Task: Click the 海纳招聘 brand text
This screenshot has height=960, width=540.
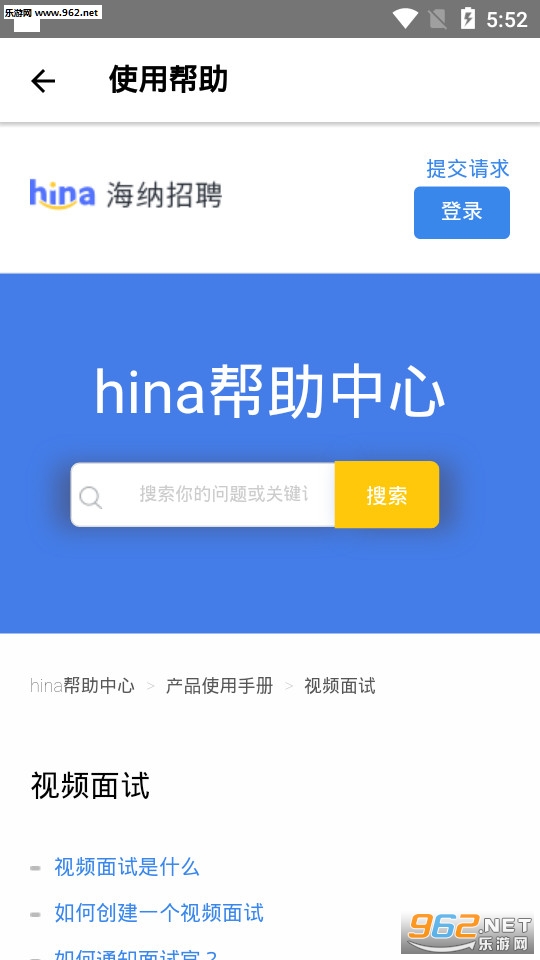Action: click(x=164, y=195)
